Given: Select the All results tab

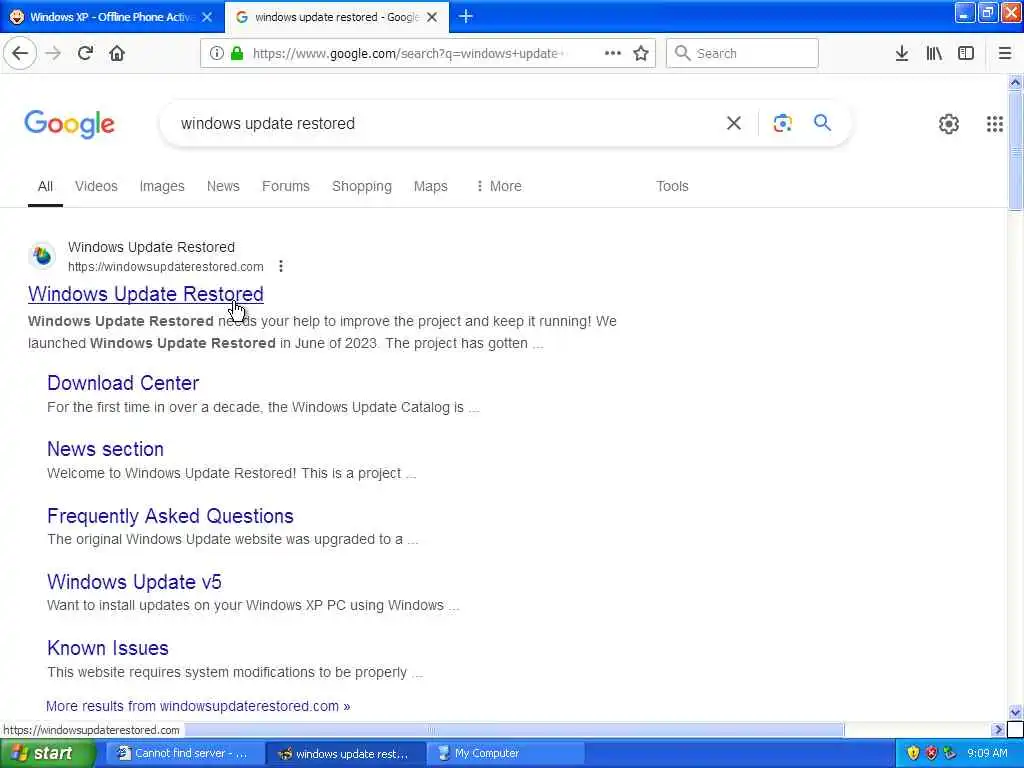Looking at the screenshot, I should (x=45, y=186).
